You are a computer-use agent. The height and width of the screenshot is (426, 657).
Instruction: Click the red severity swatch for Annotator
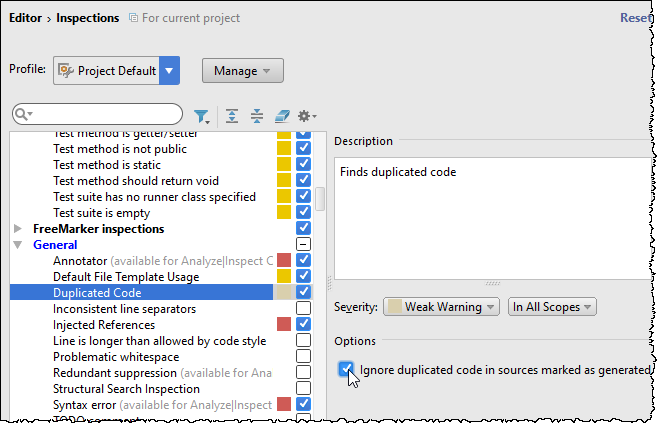(283, 261)
